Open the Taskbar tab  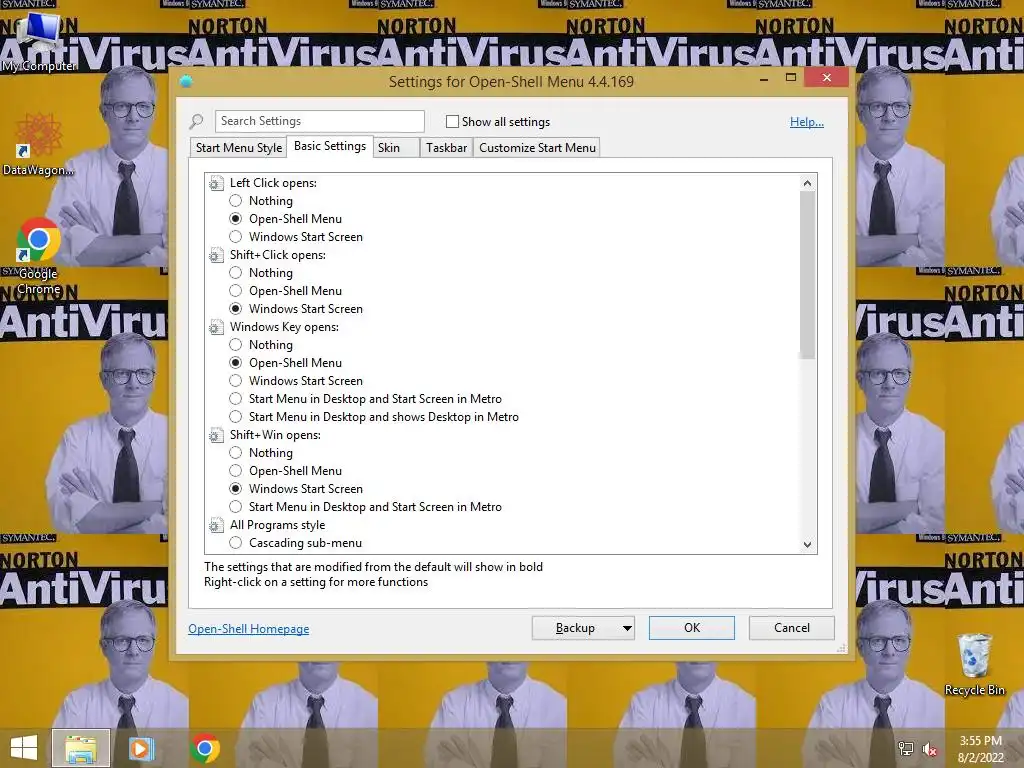click(x=447, y=148)
